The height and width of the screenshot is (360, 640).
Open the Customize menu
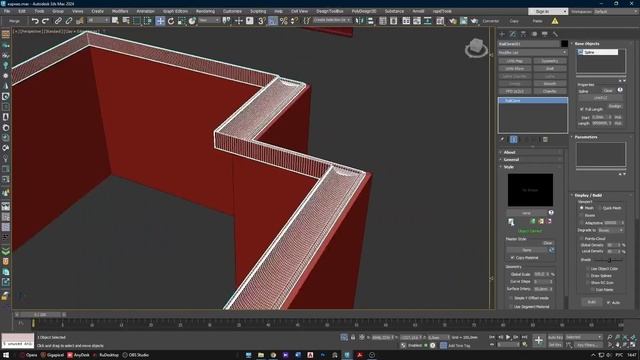coord(232,11)
